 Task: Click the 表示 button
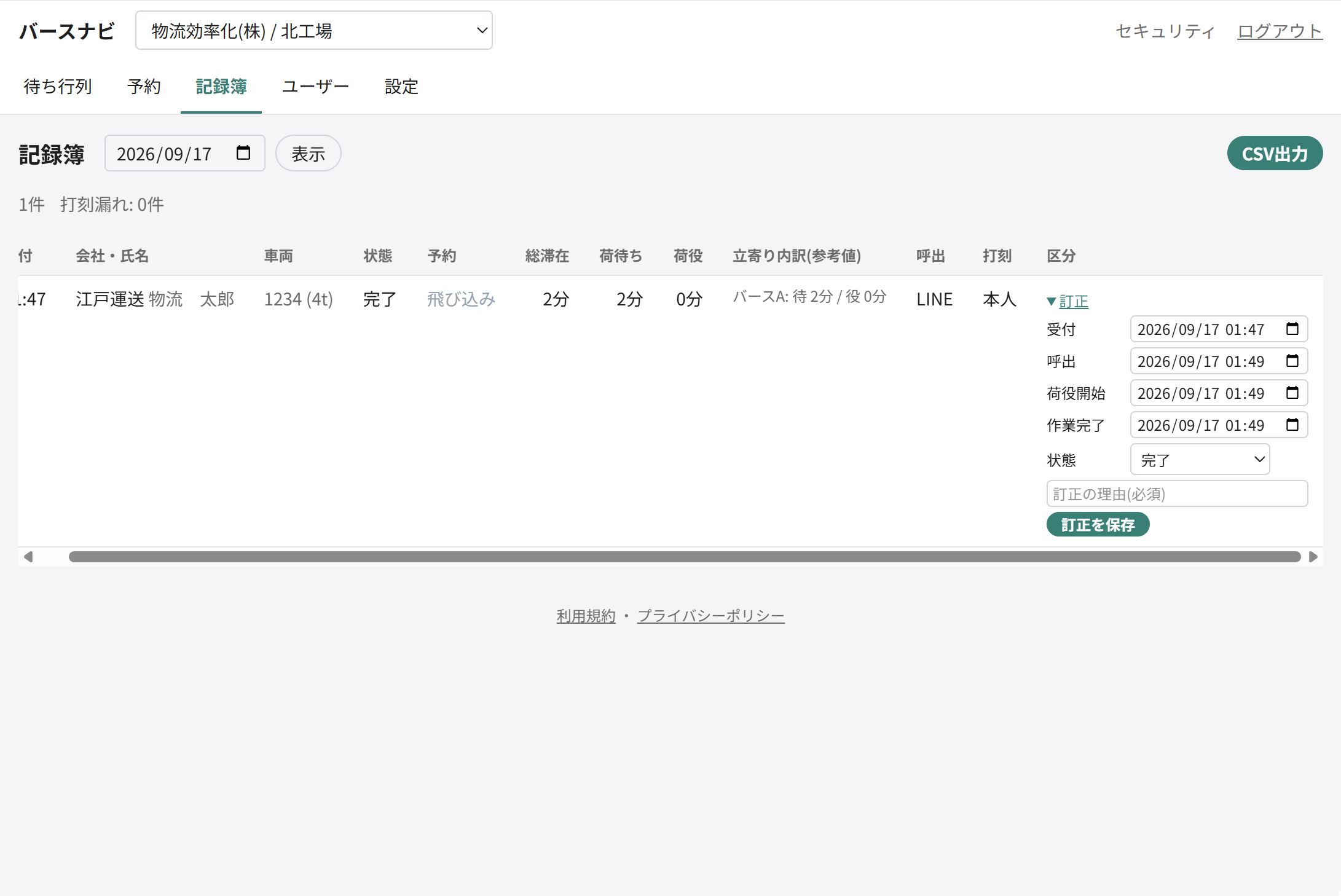tap(308, 154)
